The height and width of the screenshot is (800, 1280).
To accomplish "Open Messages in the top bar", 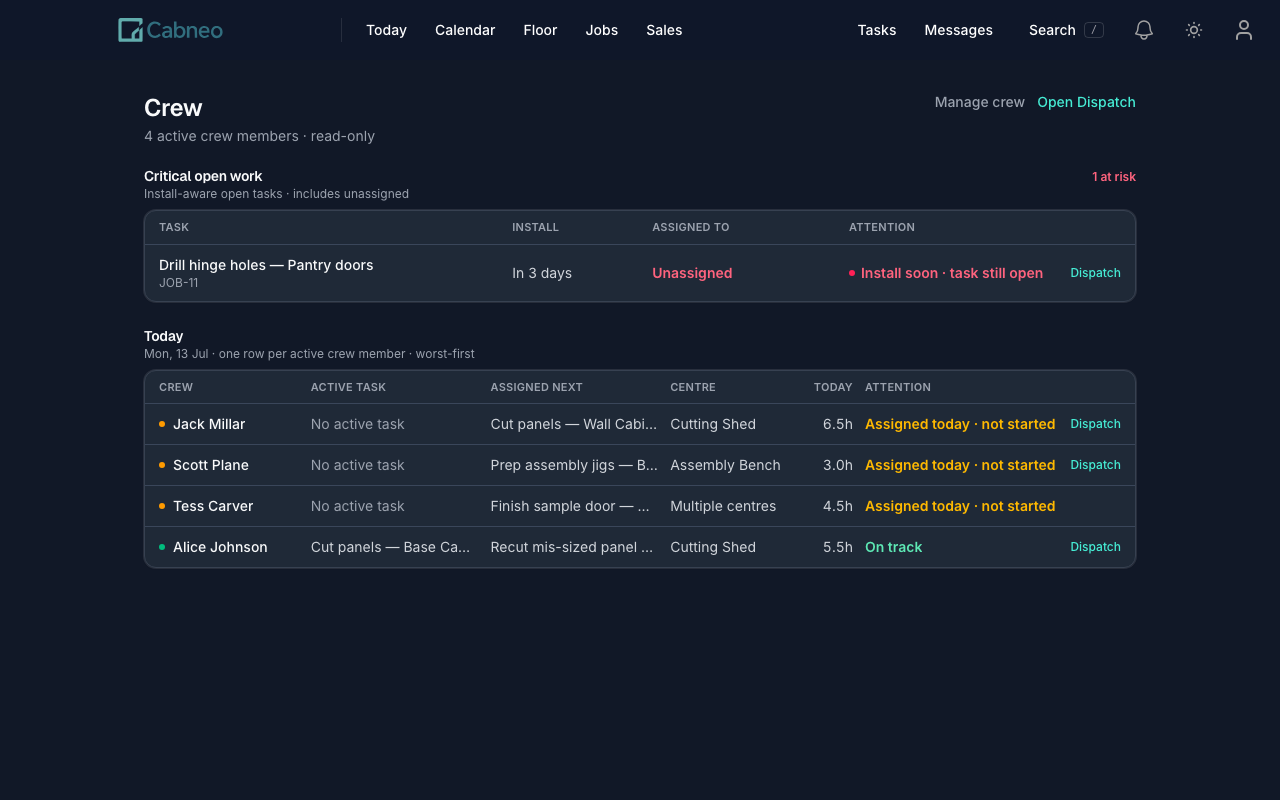I will 958,30.
